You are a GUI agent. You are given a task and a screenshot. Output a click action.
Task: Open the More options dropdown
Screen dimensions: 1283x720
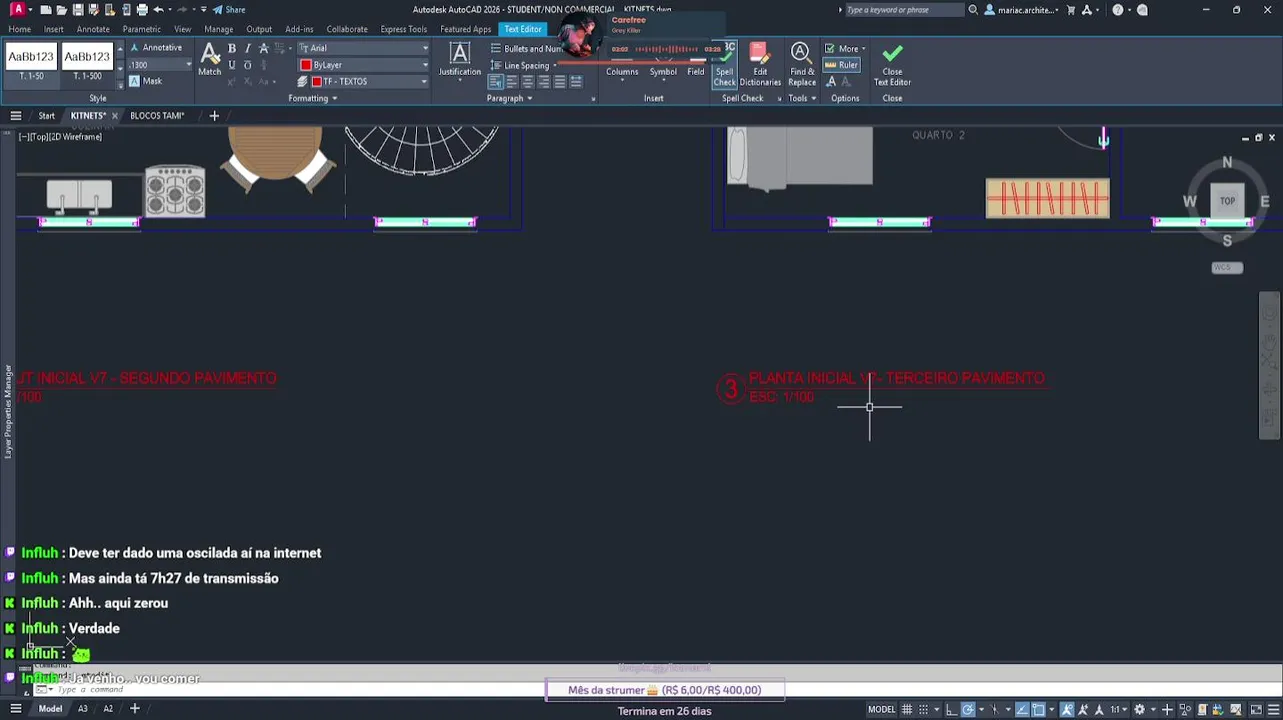846,48
